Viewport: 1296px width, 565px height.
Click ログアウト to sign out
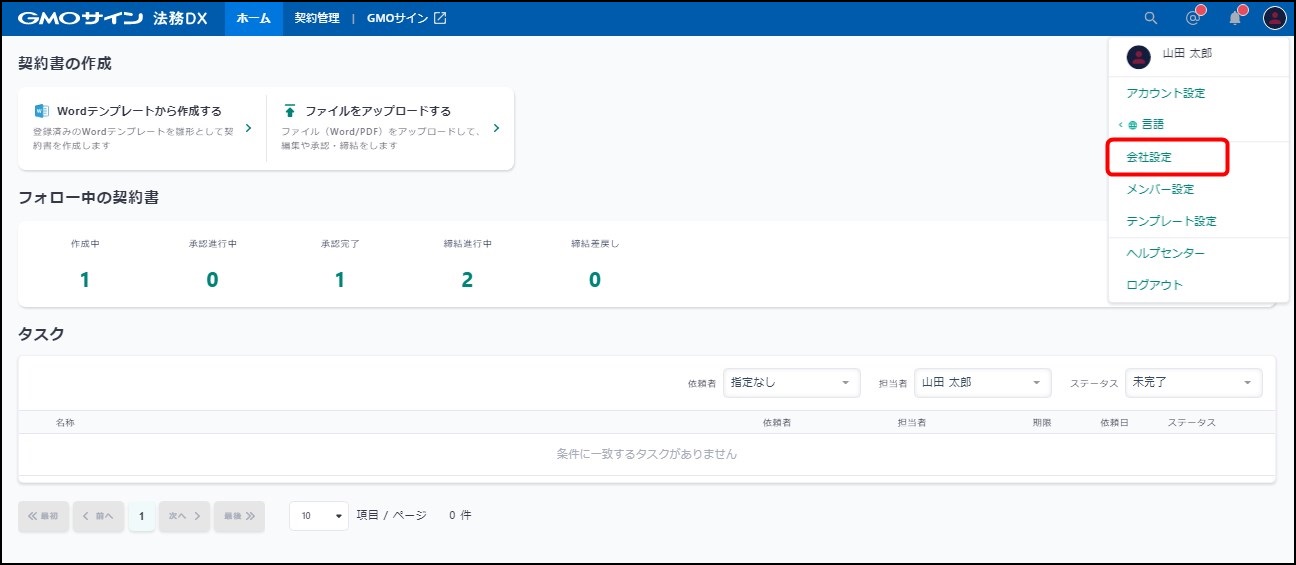click(x=1154, y=285)
